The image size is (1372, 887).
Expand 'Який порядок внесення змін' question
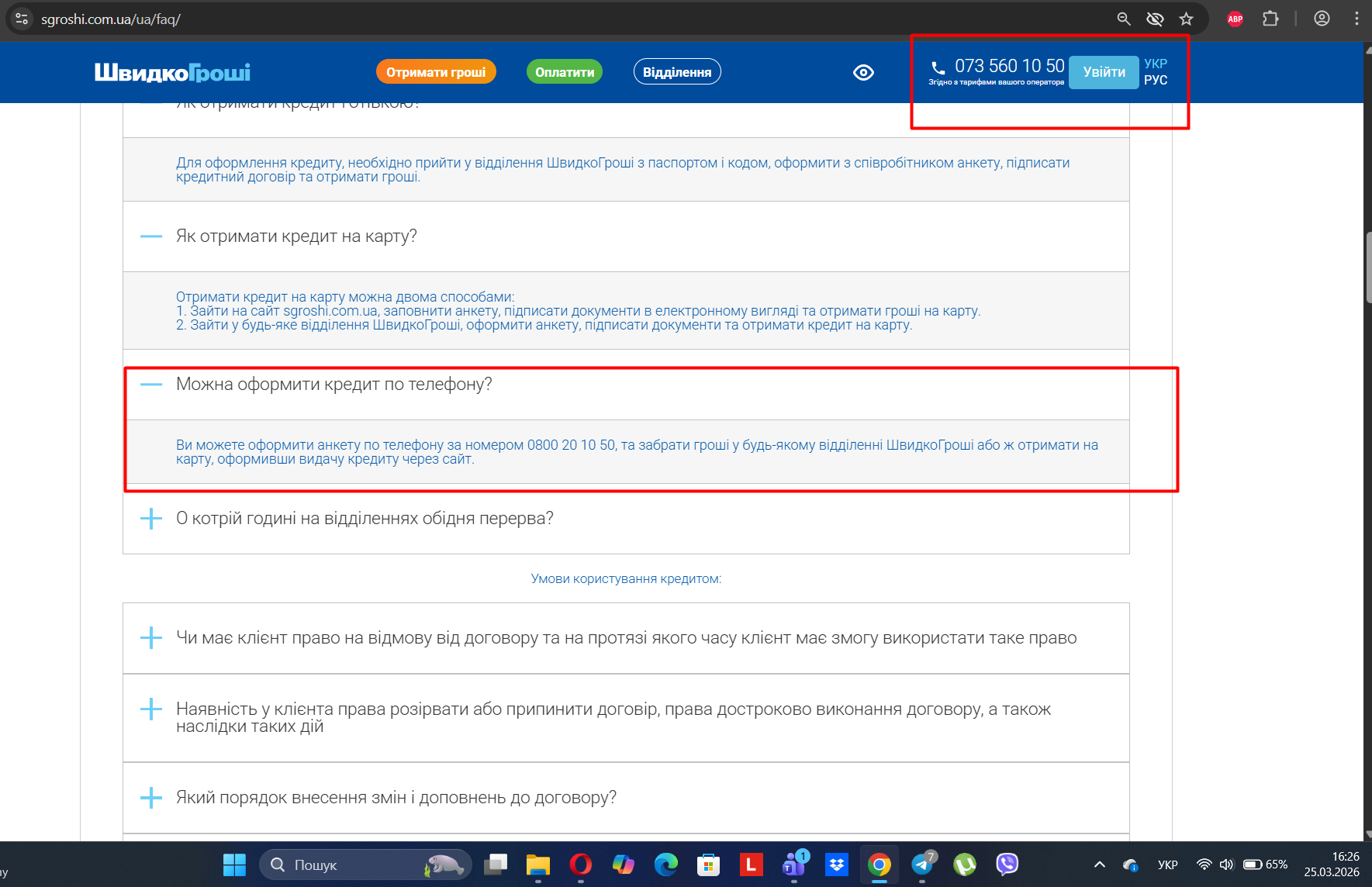pyautogui.click(x=151, y=798)
